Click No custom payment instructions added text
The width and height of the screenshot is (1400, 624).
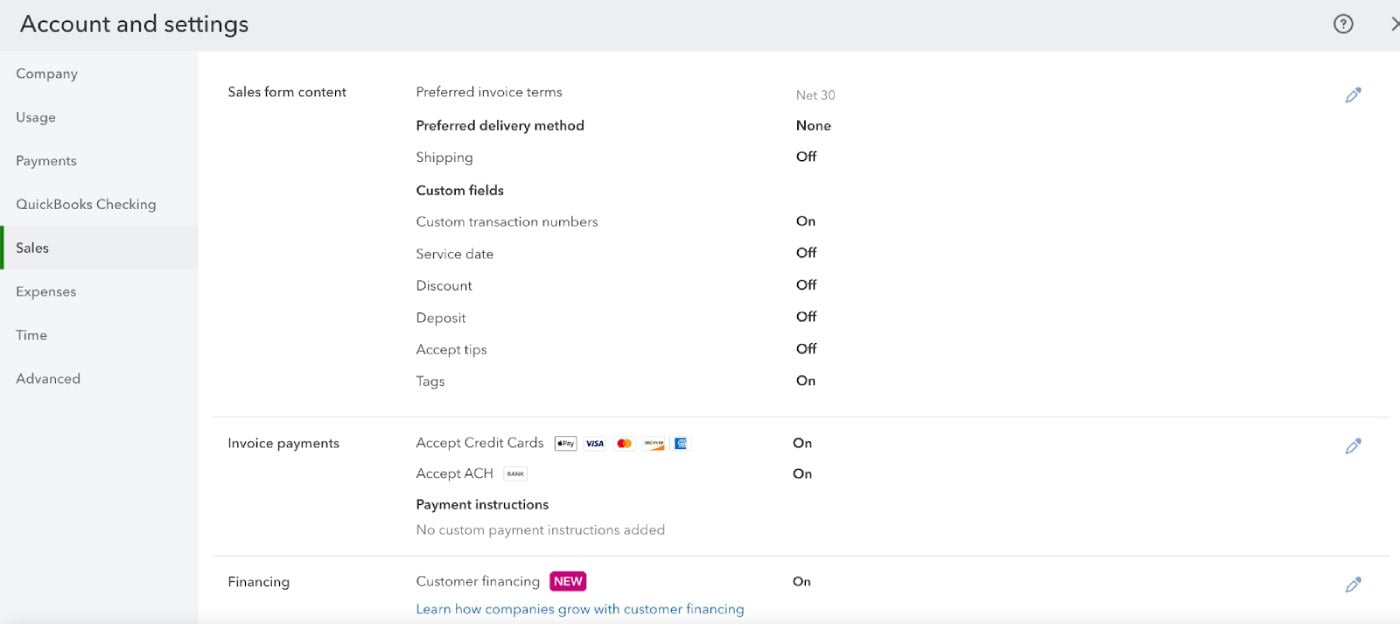540,530
